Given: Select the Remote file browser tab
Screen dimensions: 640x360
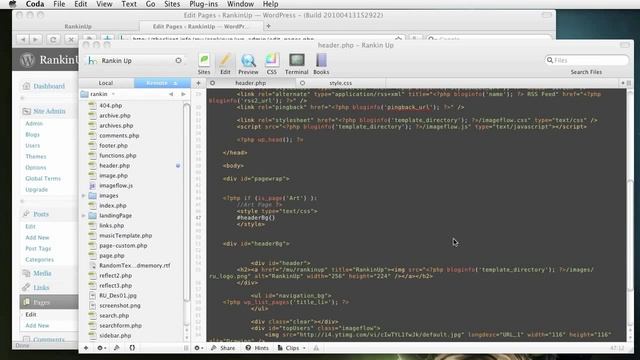Looking at the screenshot, I should click(162, 83).
